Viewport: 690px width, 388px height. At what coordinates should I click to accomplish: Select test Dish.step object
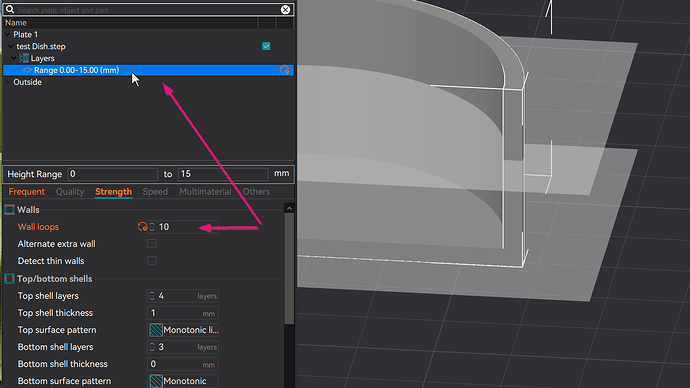tap(41, 46)
